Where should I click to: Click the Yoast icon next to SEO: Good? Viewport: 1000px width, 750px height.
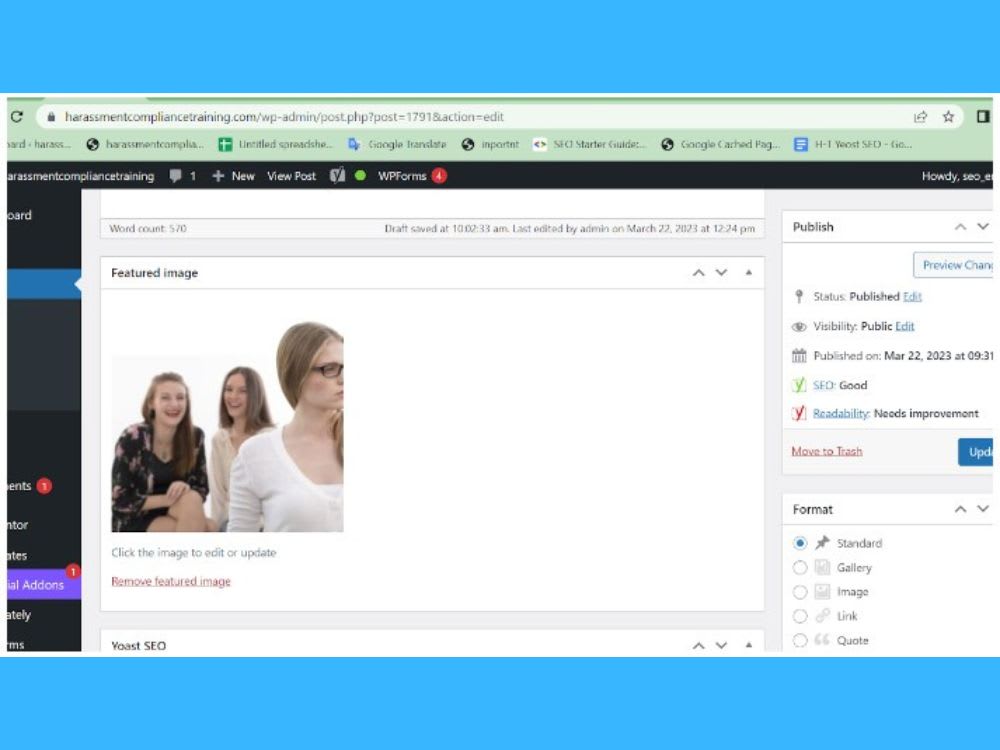pyautogui.click(x=798, y=385)
